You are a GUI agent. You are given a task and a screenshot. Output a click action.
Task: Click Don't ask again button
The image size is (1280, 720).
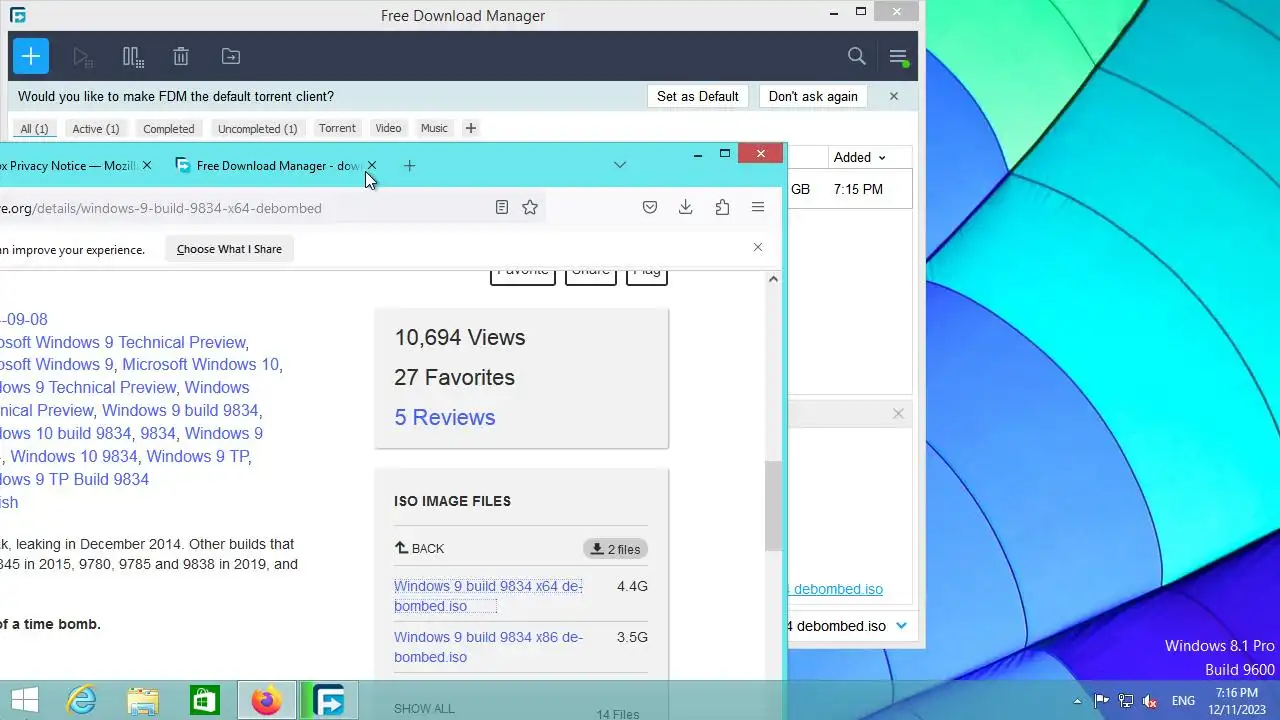click(813, 96)
